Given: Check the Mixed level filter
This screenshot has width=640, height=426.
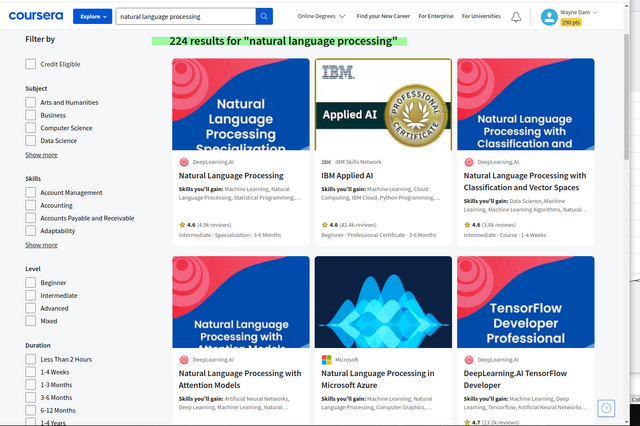Looking at the screenshot, I should tap(31, 321).
